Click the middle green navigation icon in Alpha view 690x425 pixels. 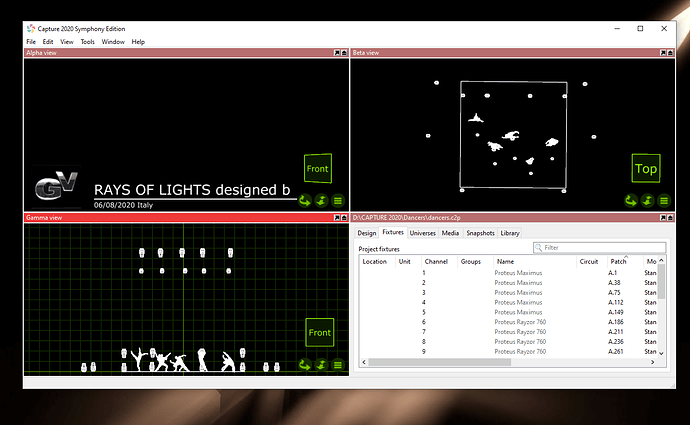click(321, 201)
